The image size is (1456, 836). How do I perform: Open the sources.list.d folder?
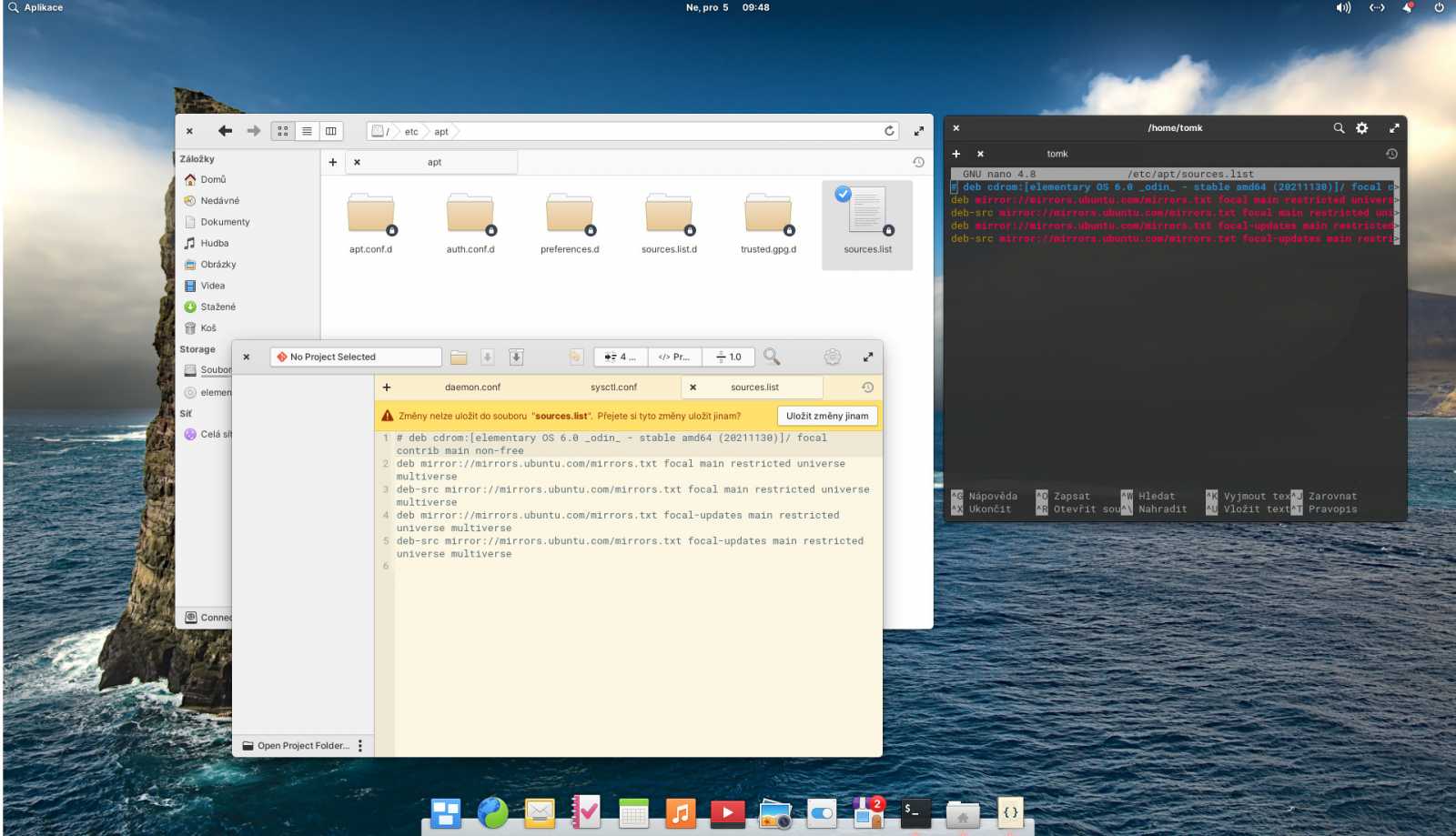(x=669, y=223)
